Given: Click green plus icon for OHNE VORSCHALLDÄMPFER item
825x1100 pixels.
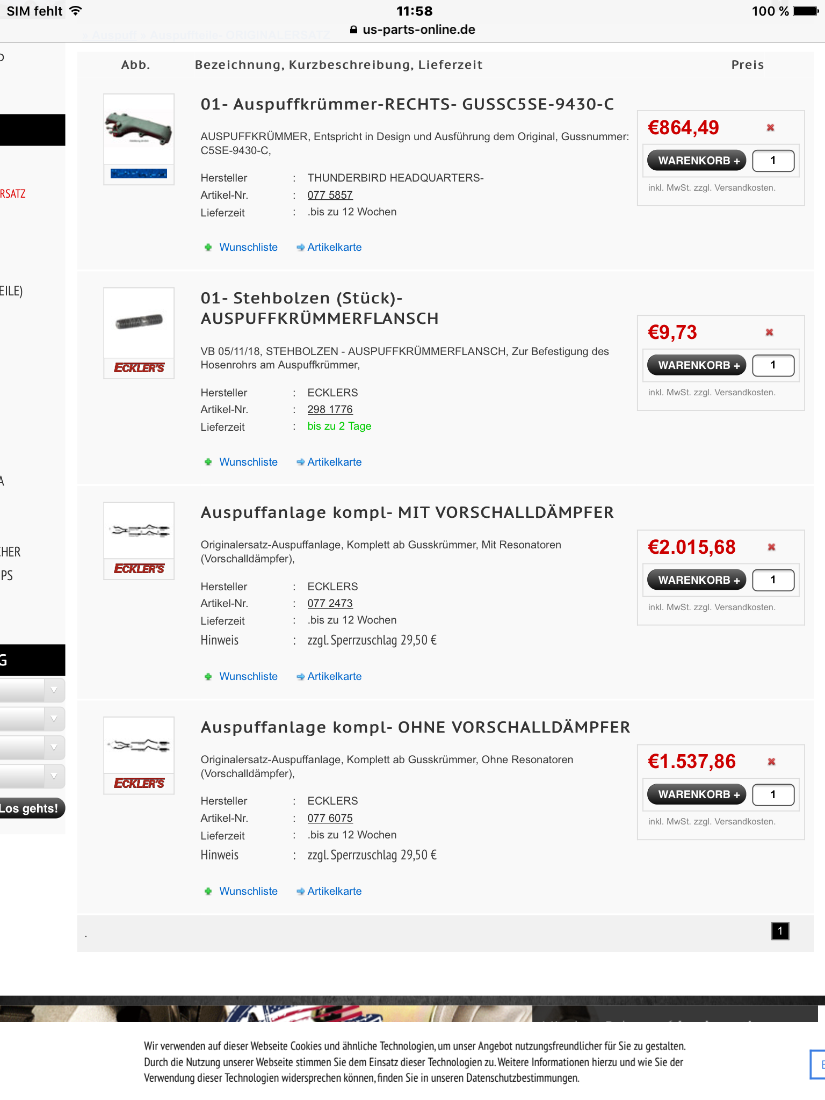Looking at the screenshot, I should point(208,892).
